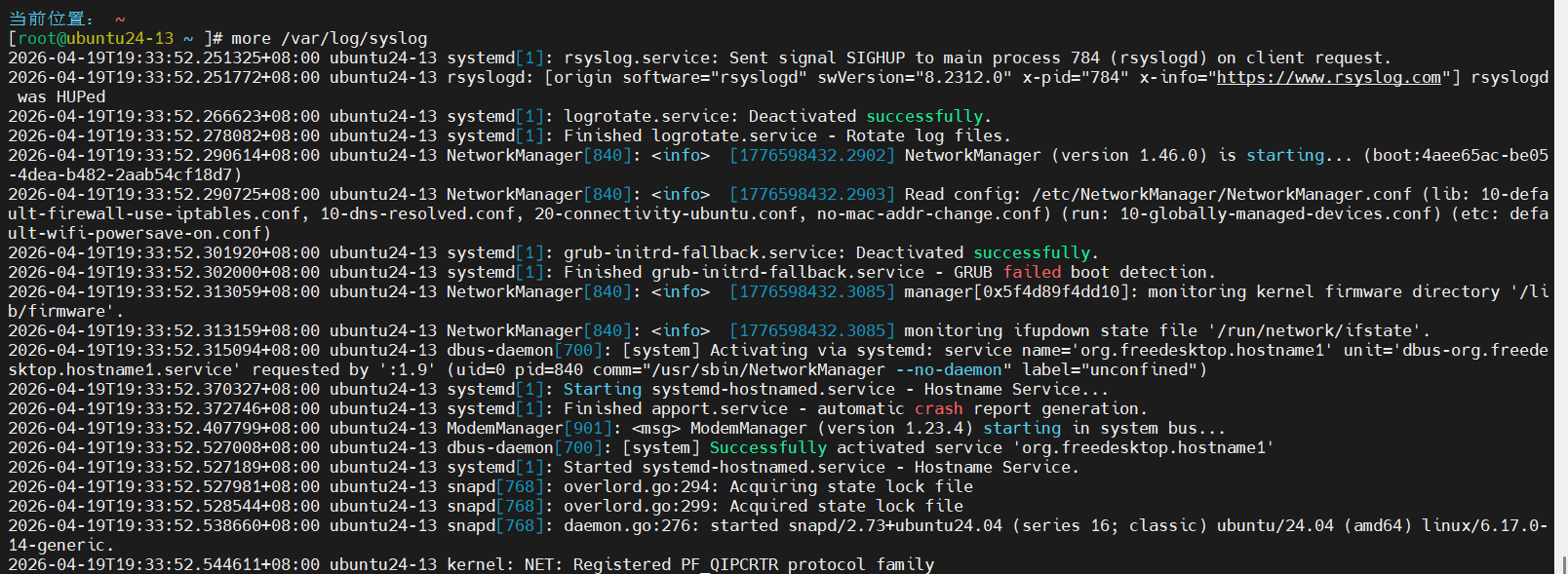Click 'snapd[768]' in daemon.go line
The height and width of the screenshot is (574, 1568).
click(495, 526)
